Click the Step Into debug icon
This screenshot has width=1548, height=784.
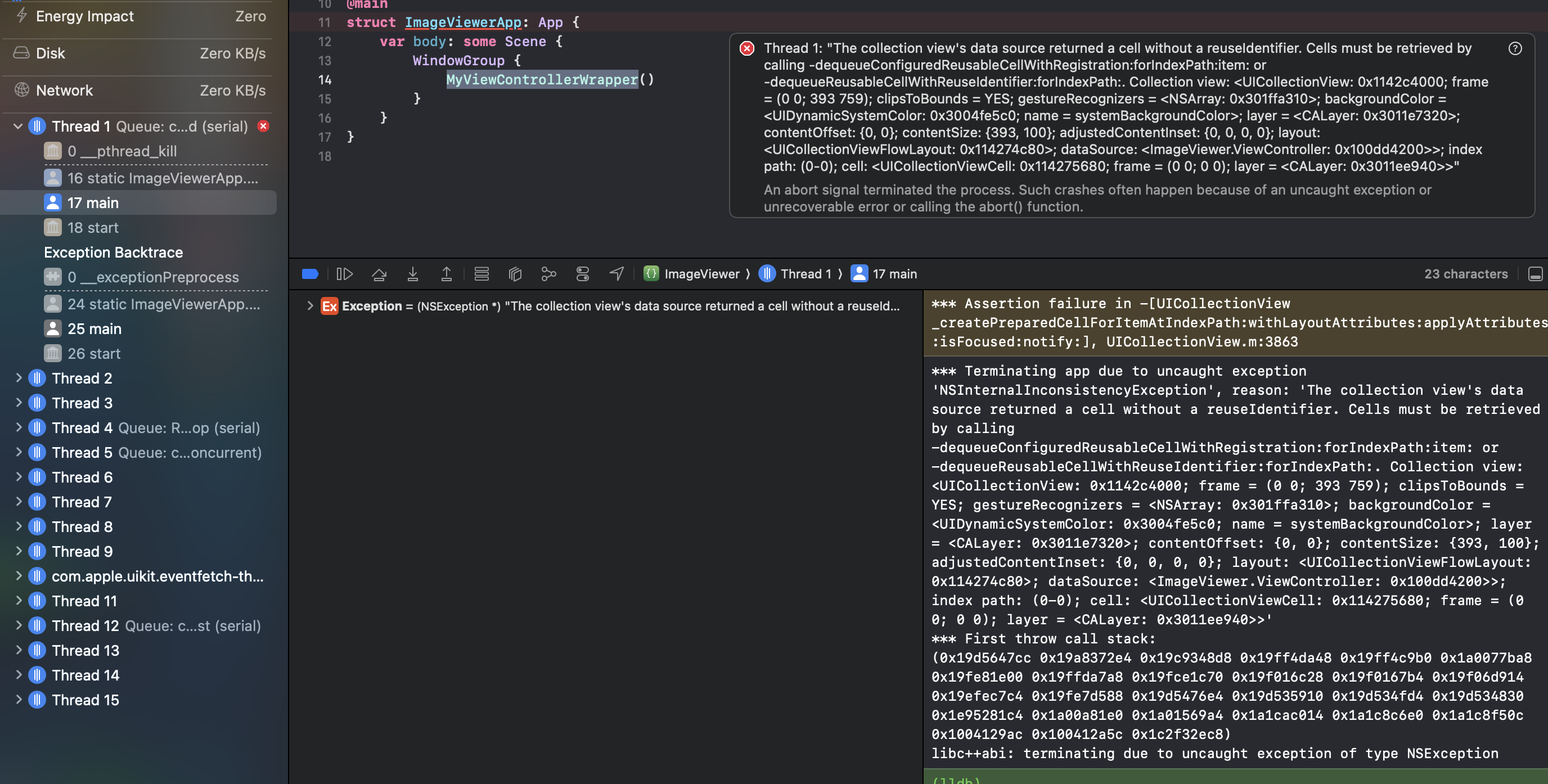[x=412, y=274]
